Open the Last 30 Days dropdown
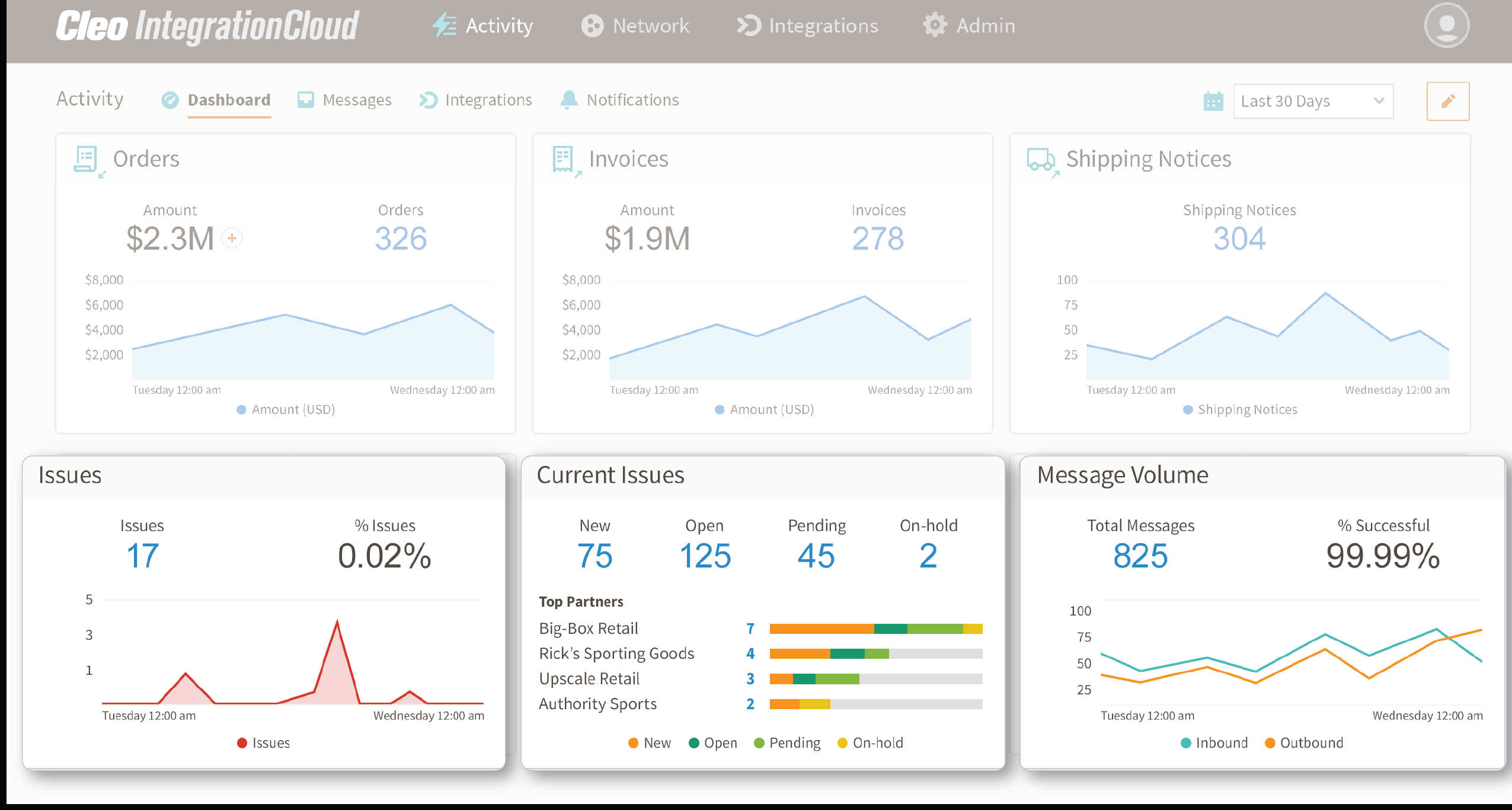This screenshot has width=1512, height=810. click(1313, 101)
